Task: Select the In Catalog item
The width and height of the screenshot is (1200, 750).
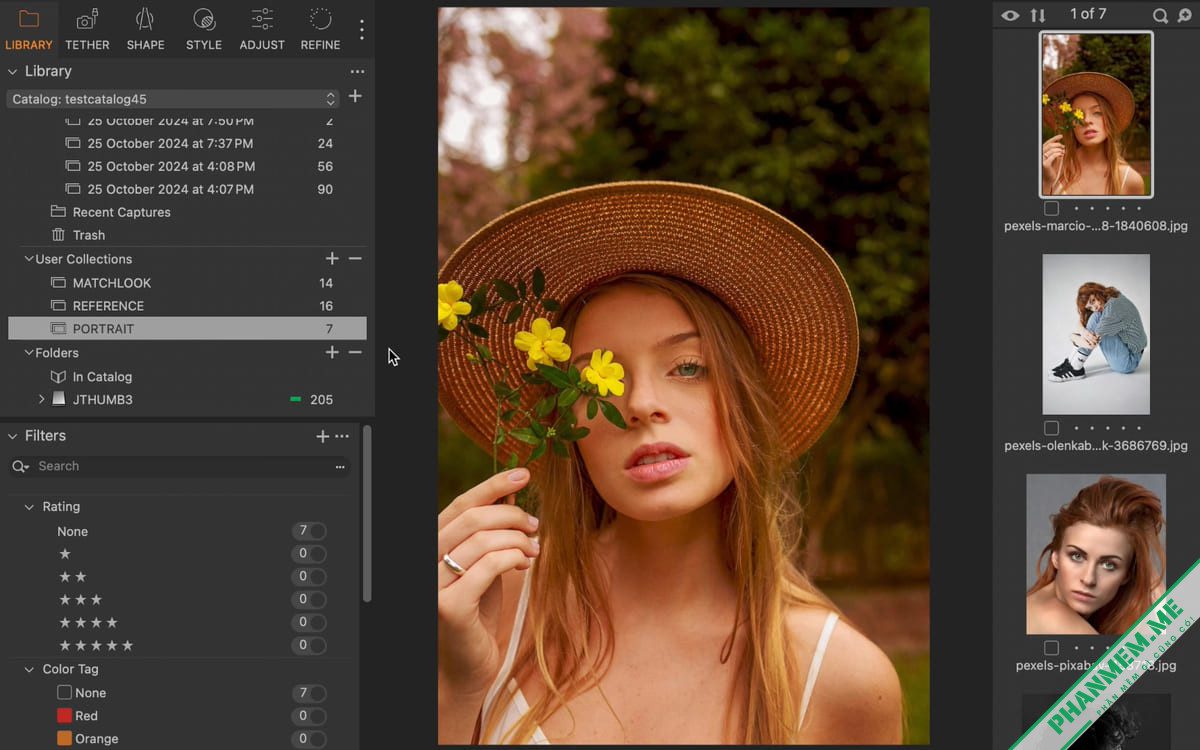Action: pyautogui.click(x=187, y=377)
